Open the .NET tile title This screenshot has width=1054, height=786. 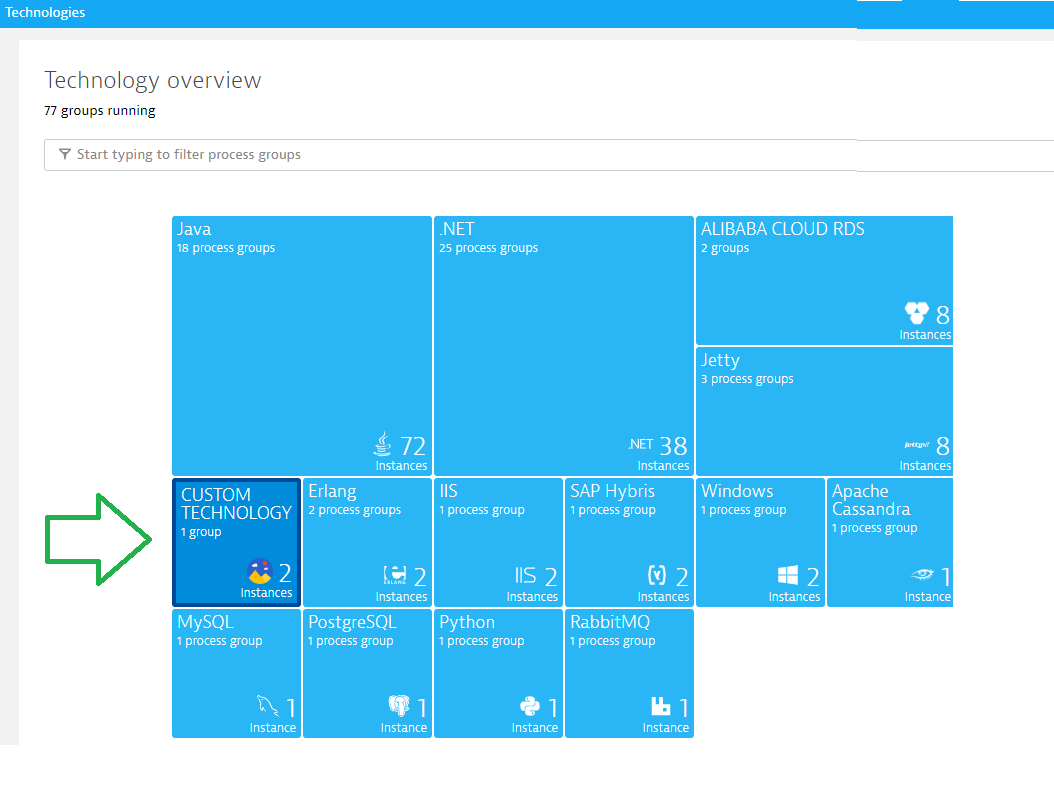click(457, 229)
